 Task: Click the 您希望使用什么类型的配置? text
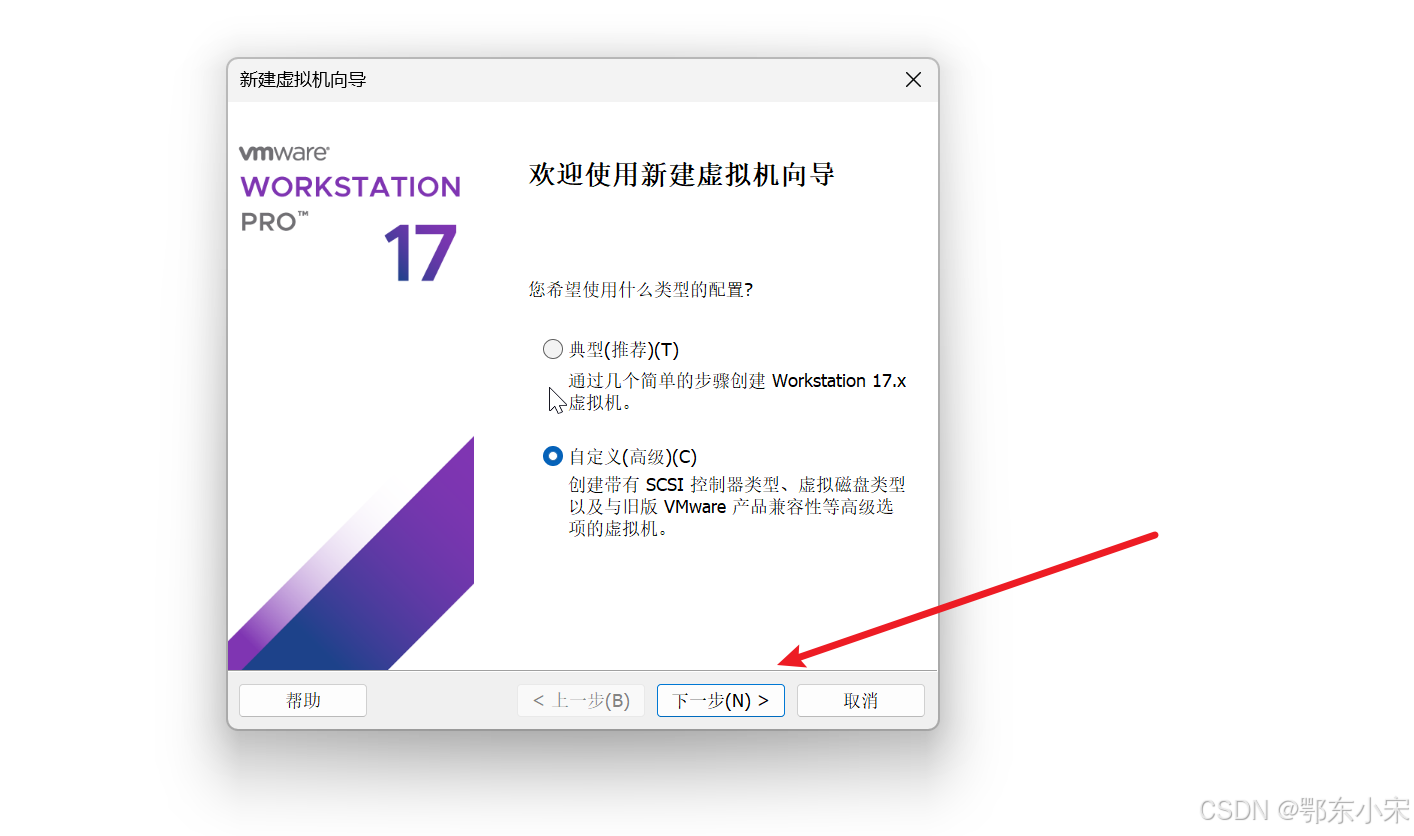pos(640,290)
